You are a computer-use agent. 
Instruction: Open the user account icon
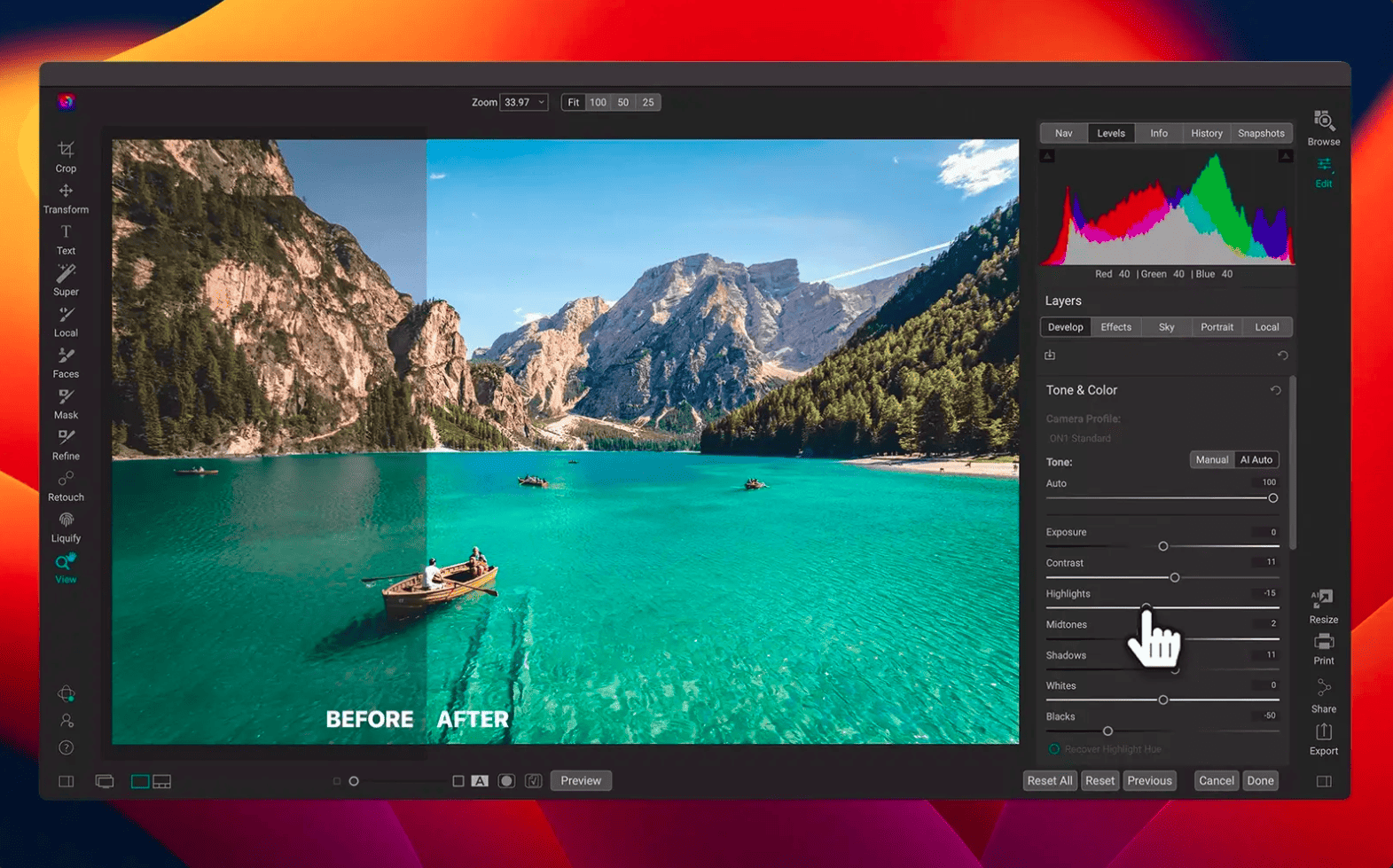point(67,721)
